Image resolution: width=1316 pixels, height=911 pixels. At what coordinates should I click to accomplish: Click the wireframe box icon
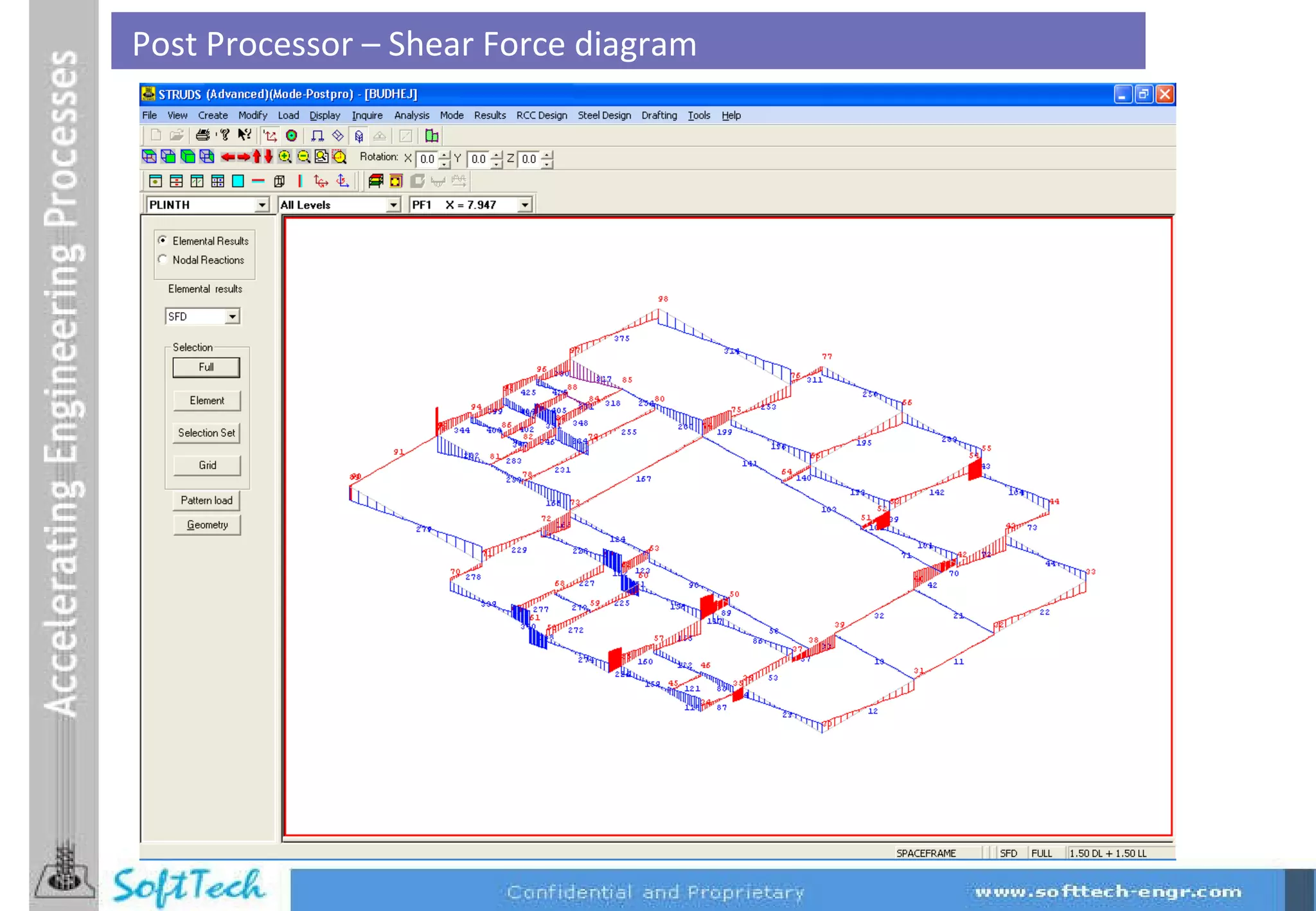coord(279,181)
